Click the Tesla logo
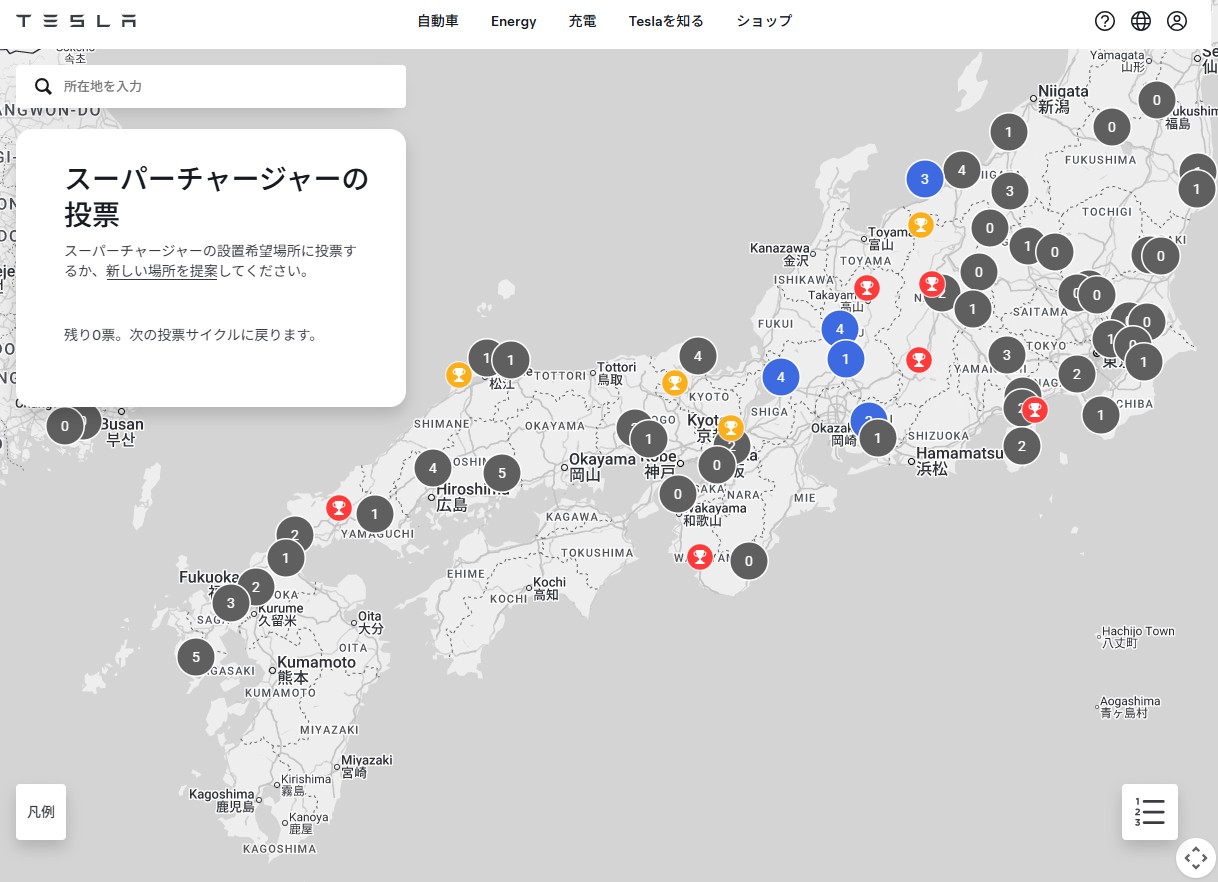The image size is (1218, 882). click(76, 21)
